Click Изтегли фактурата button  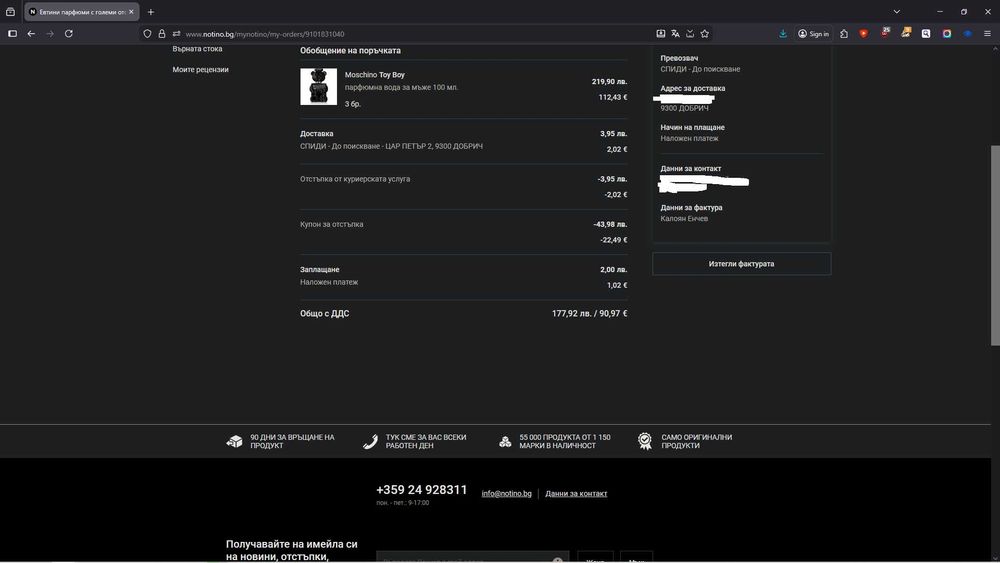click(741, 264)
